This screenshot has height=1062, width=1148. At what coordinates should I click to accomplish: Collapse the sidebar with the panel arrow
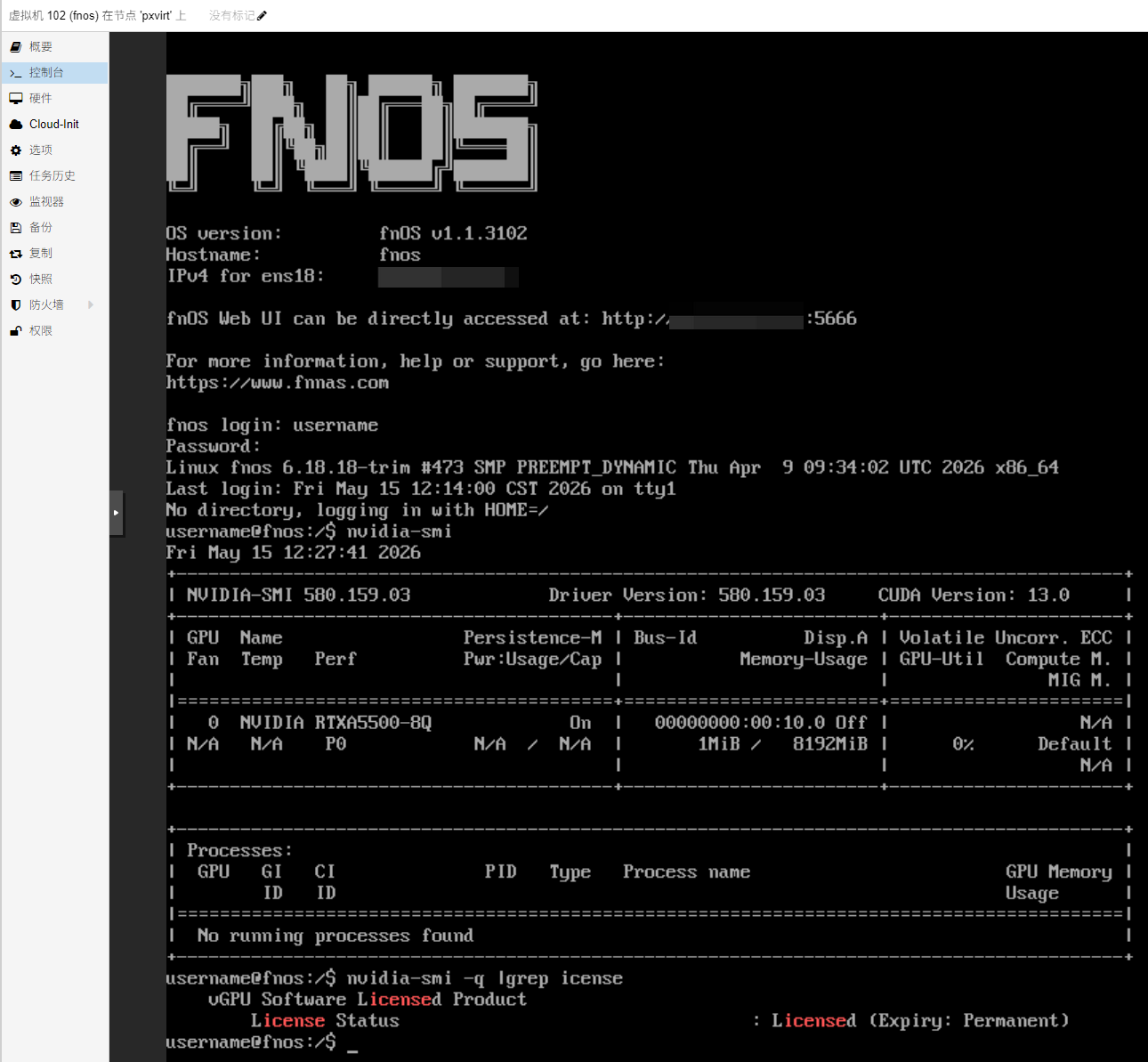117,513
